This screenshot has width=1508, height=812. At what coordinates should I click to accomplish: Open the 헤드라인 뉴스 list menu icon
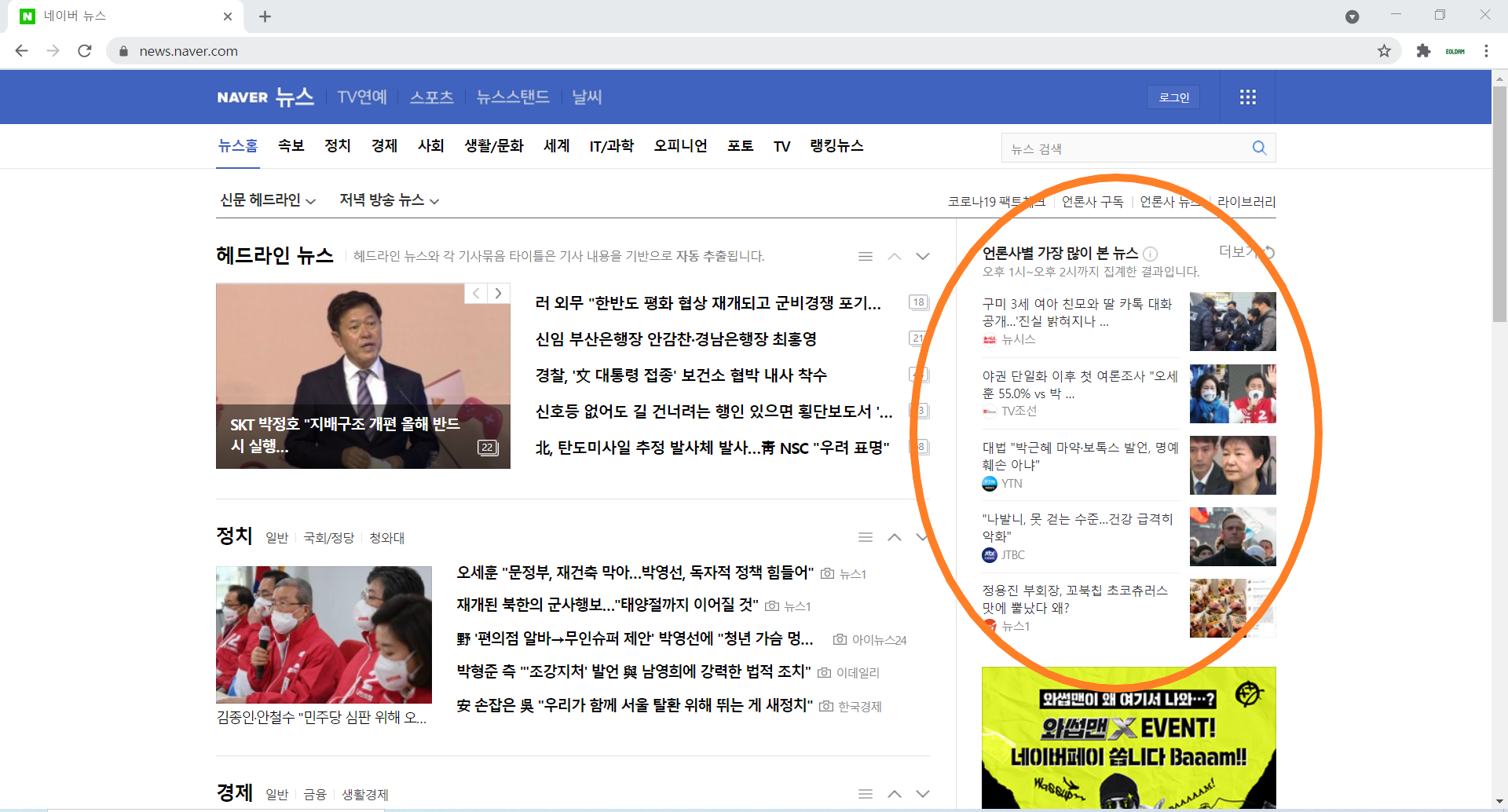[866, 256]
